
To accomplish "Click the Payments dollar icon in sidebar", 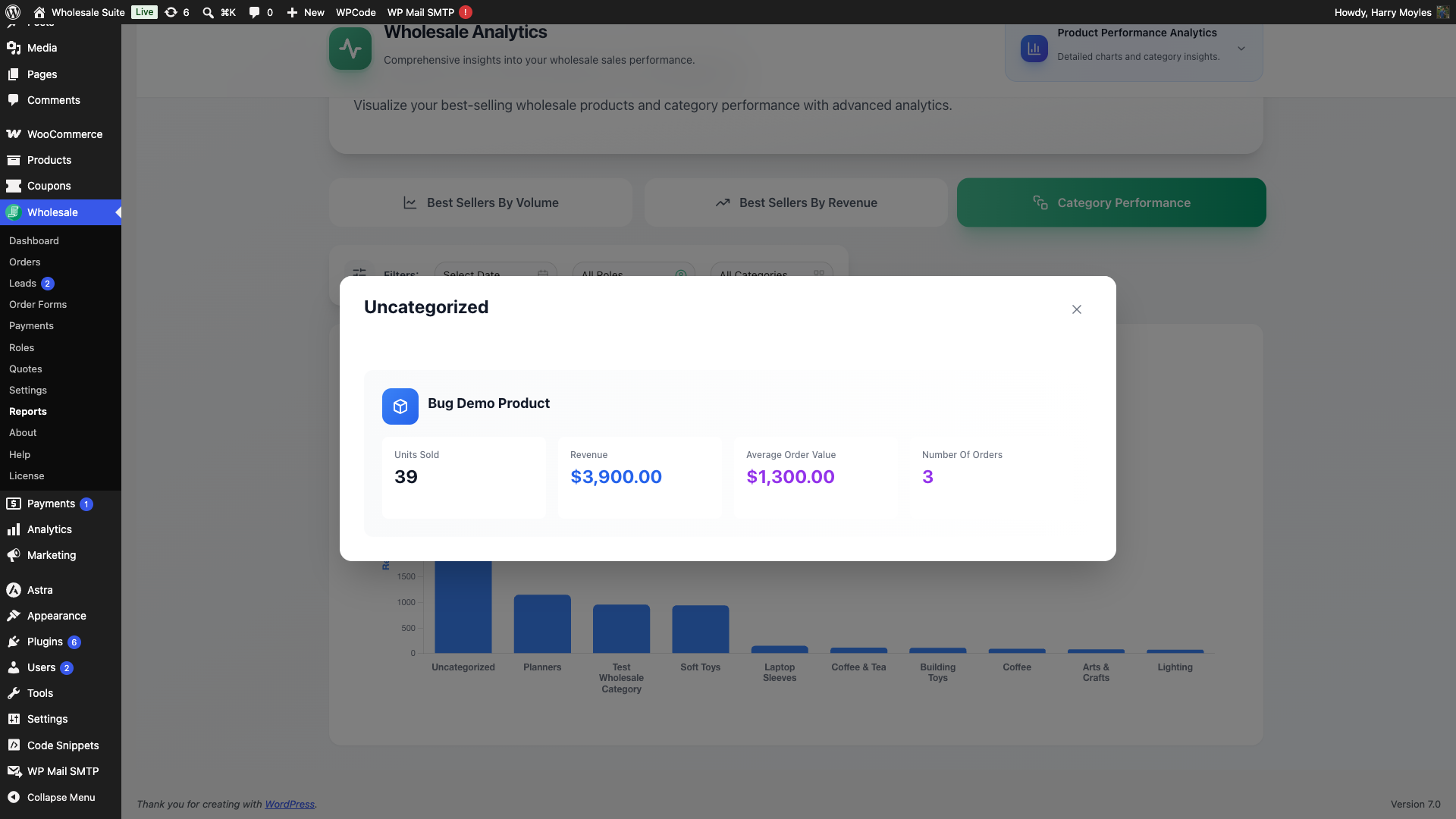I will click(x=14, y=504).
